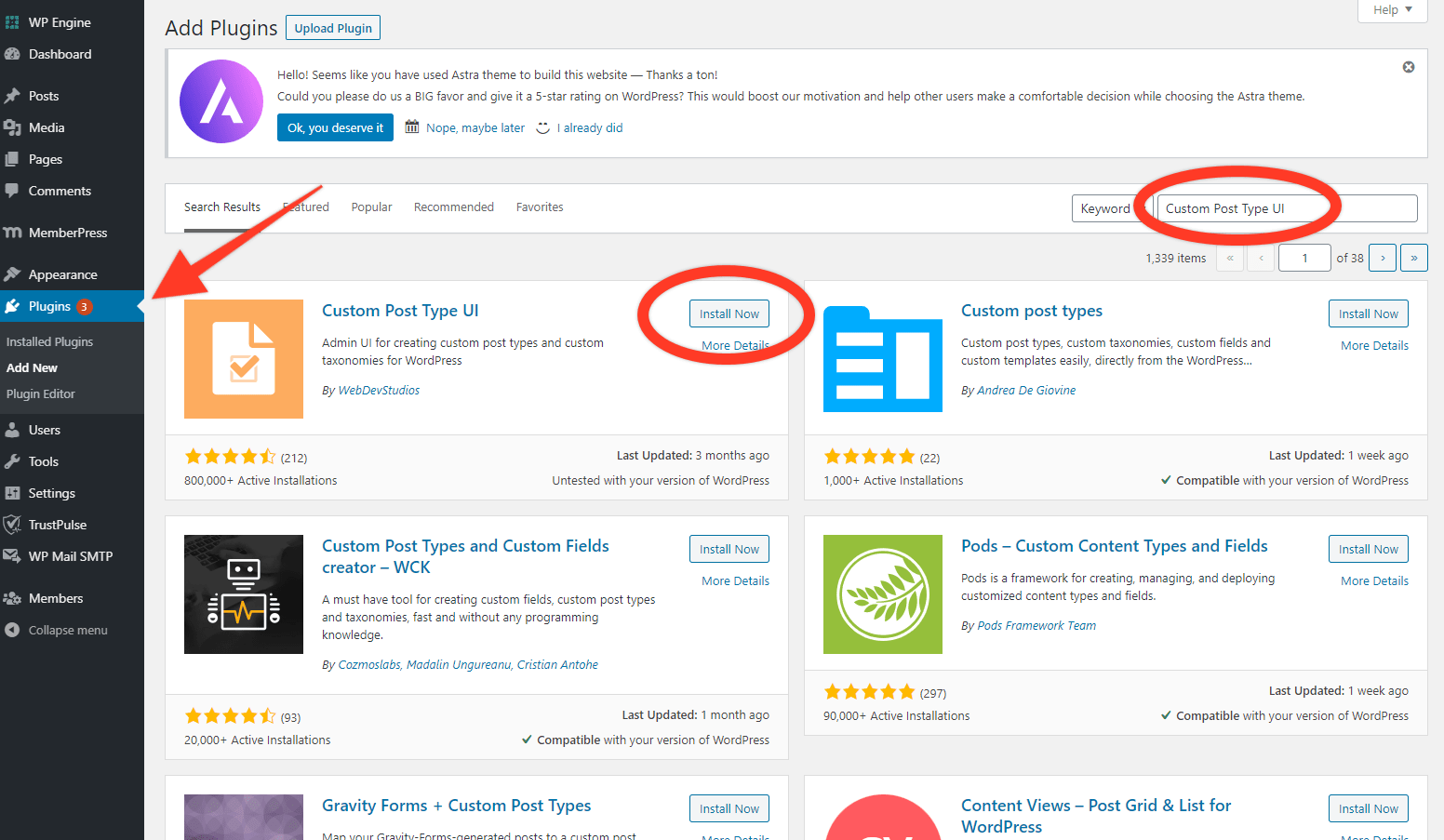Open Pods – Custom Content Types title link
Viewport: 1444px width, 840px height.
pyautogui.click(x=1115, y=546)
